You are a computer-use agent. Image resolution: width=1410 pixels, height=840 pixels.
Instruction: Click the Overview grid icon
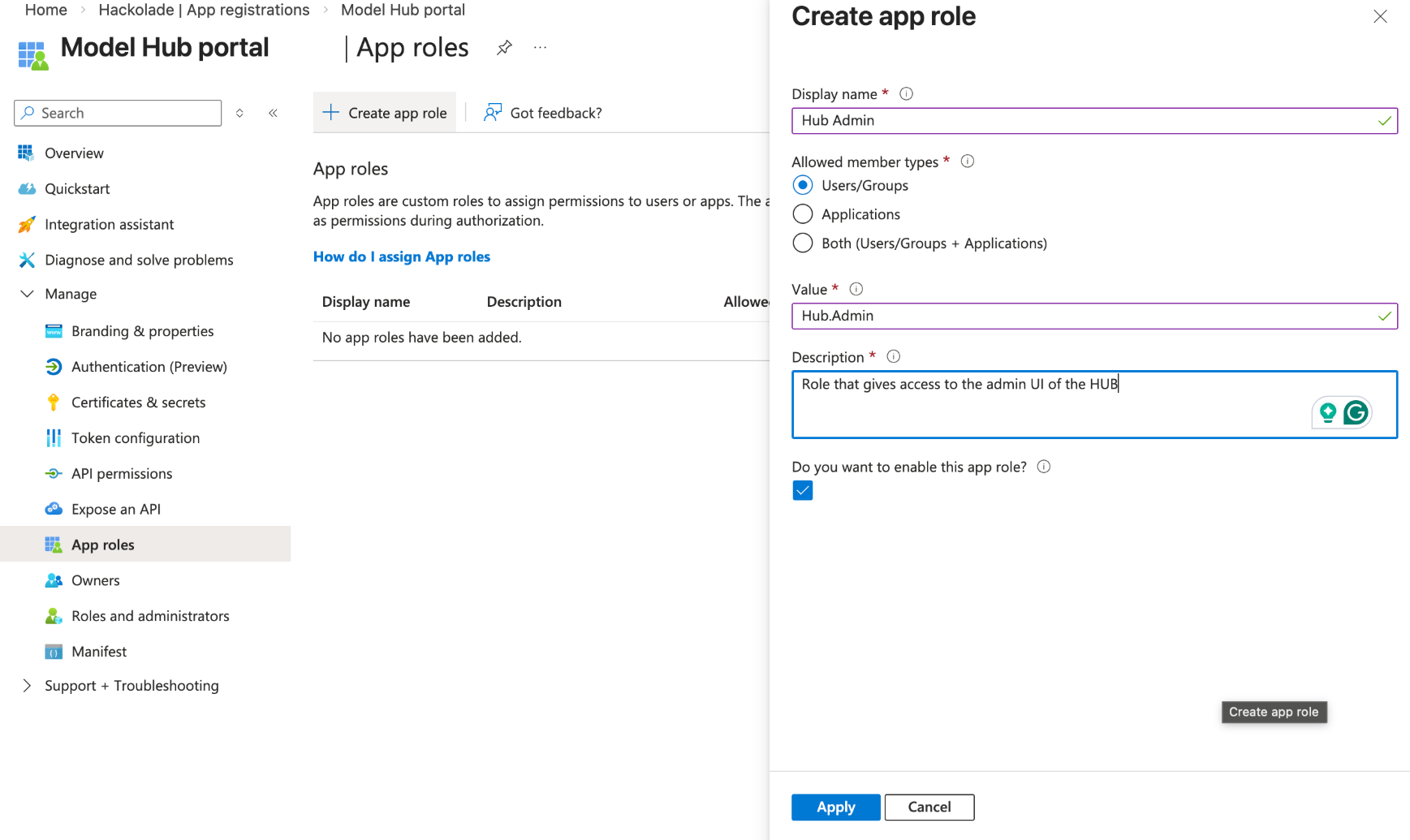tap(26, 153)
